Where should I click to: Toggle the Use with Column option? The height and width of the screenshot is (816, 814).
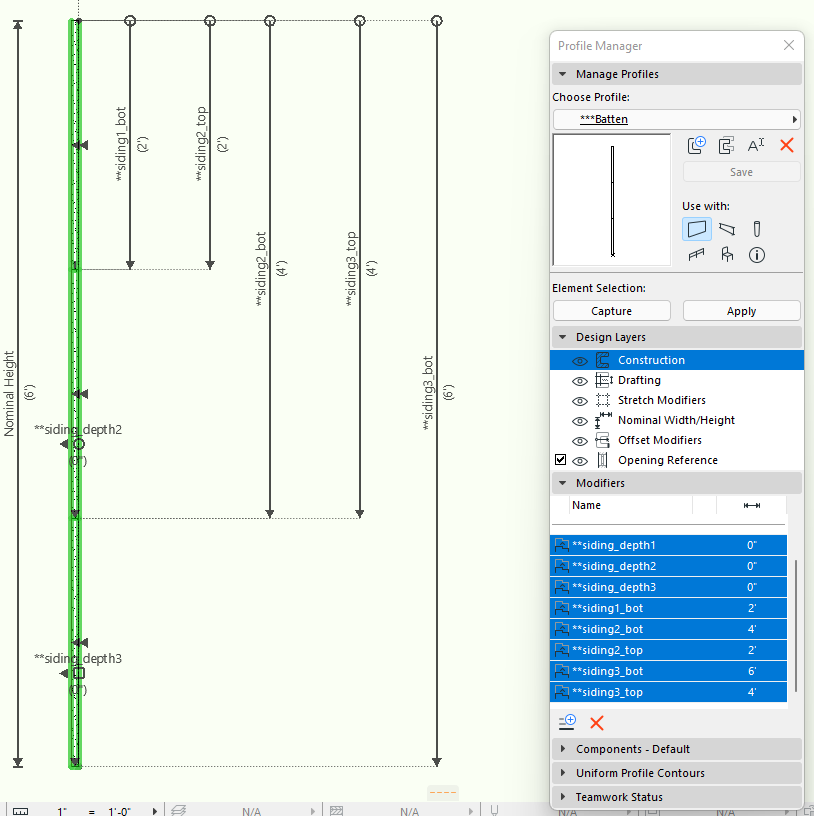(757, 229)
